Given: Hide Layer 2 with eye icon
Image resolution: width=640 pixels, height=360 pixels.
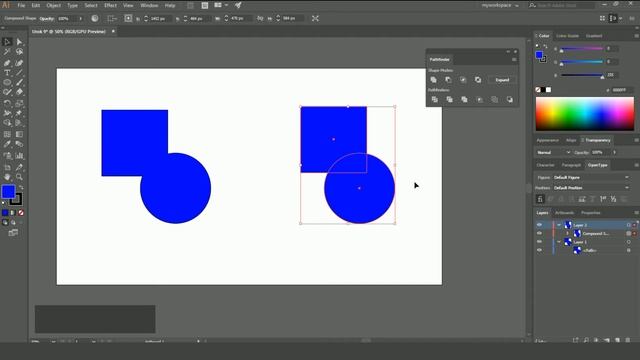Looking at the screenshot, I should pos(539,225).
